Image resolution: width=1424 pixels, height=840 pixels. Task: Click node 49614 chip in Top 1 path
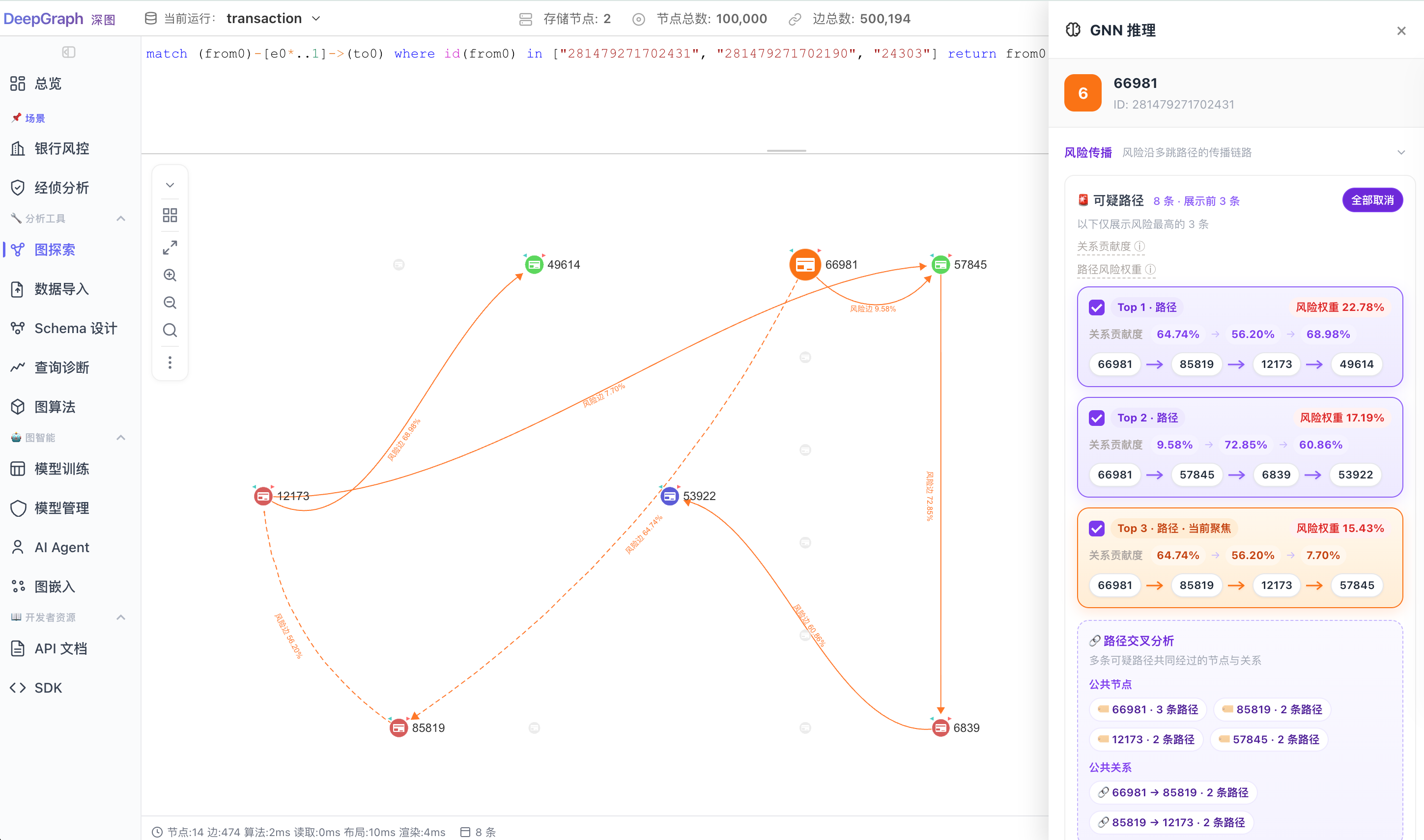click(x=1357, y=364)
